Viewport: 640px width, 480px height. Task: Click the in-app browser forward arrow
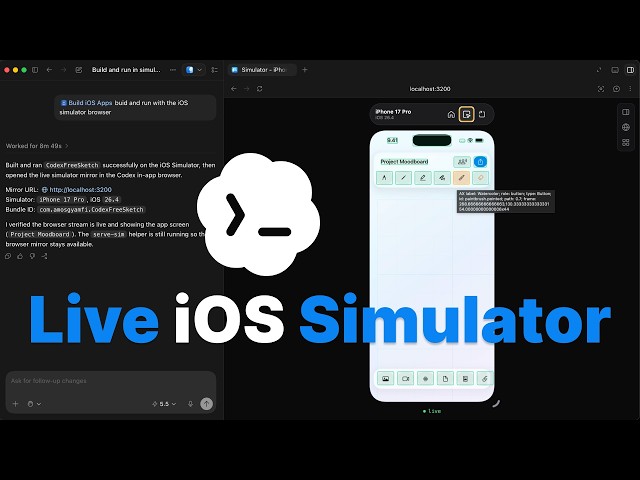point(247,89)
